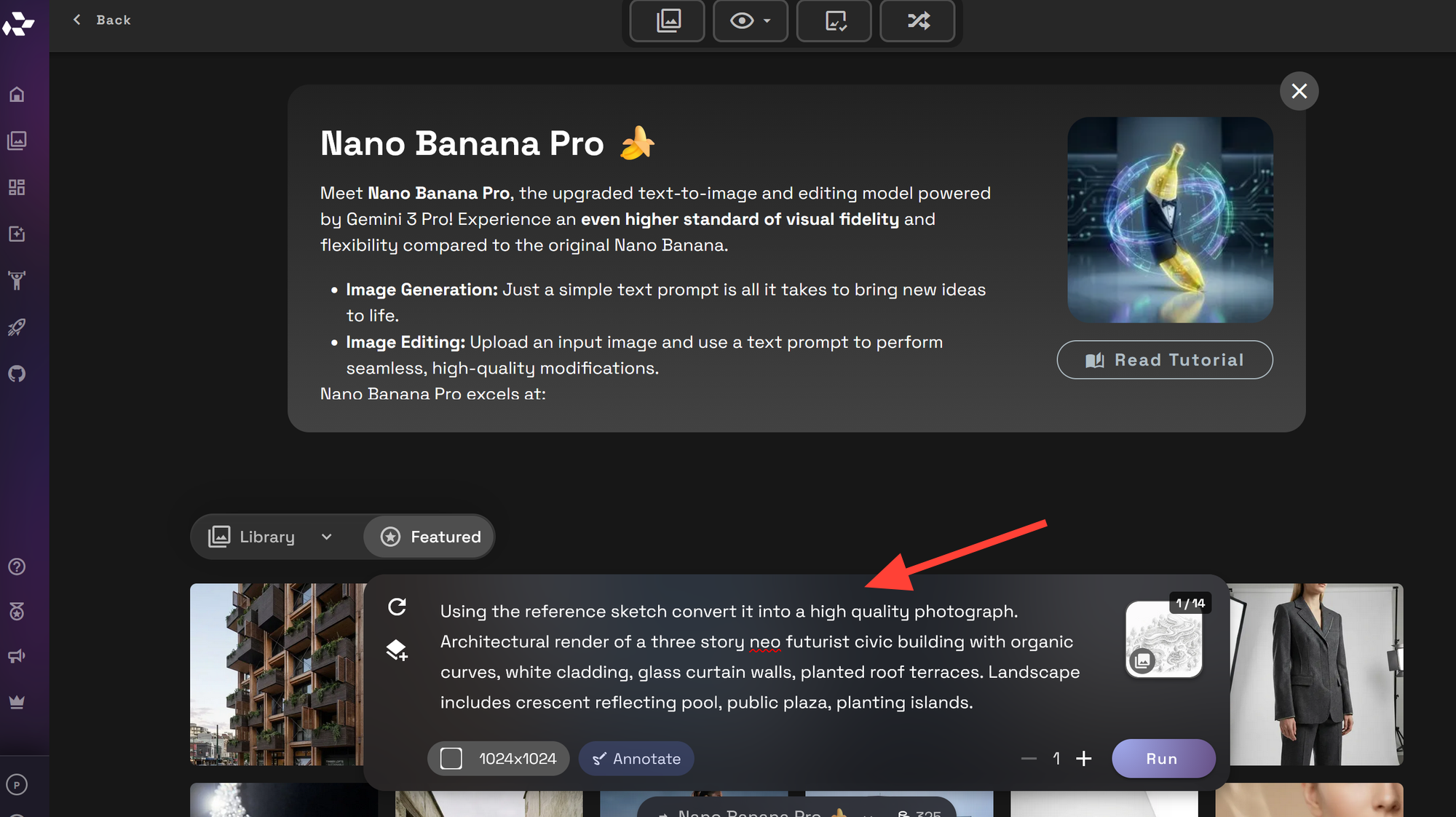This screenshot has width=1456, height=817.
Task: Open the eye visibility dropdown in top toolbar
Action: tap(751, 21)
